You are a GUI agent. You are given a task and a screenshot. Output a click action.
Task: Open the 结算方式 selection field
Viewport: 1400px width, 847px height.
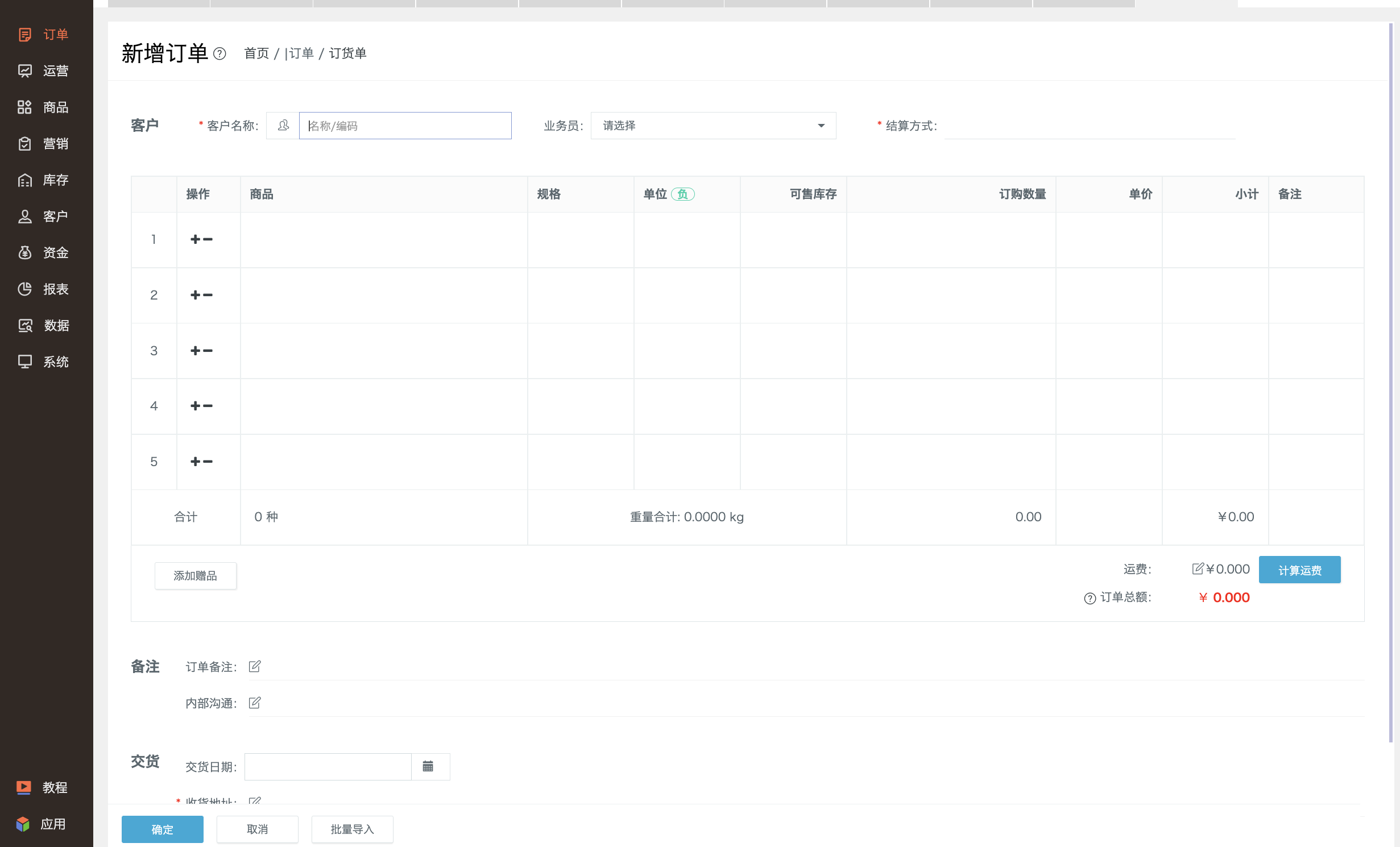coord(1090,126)
